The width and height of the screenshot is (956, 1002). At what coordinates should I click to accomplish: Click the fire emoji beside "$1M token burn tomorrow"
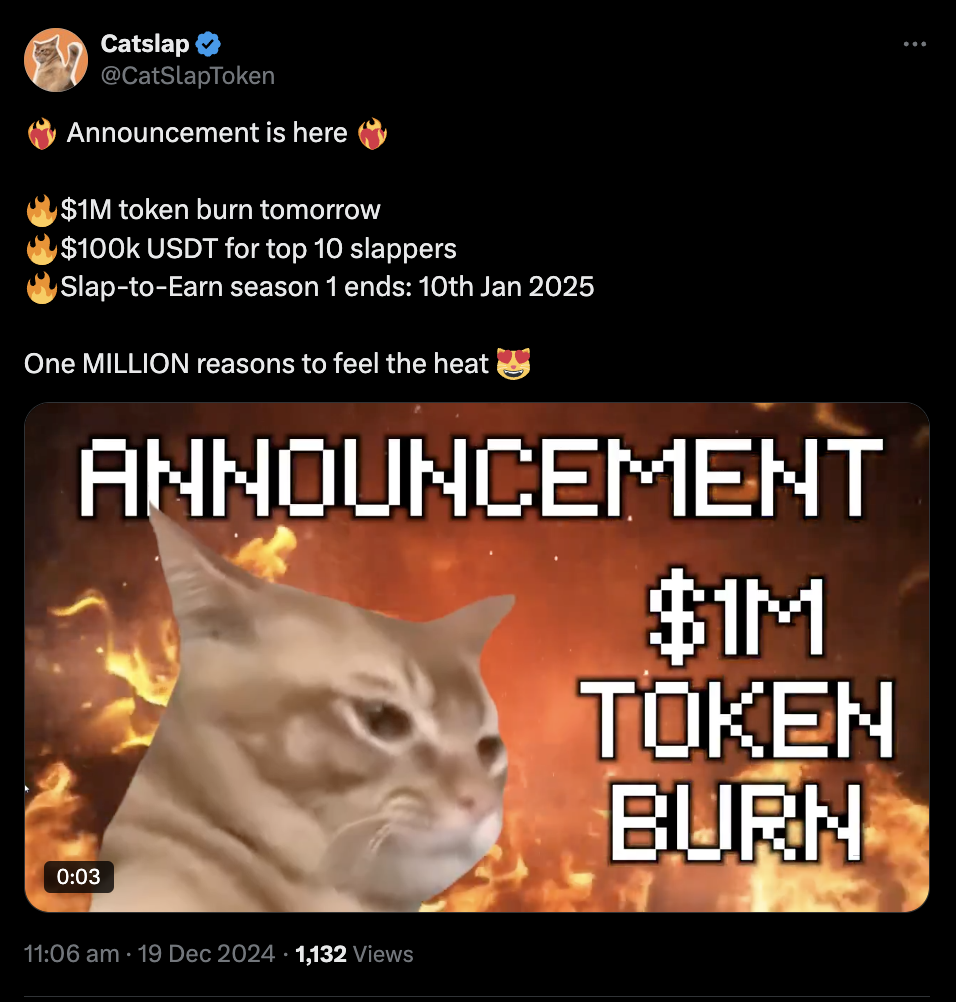pyautogui.click(x=42, y=210)
